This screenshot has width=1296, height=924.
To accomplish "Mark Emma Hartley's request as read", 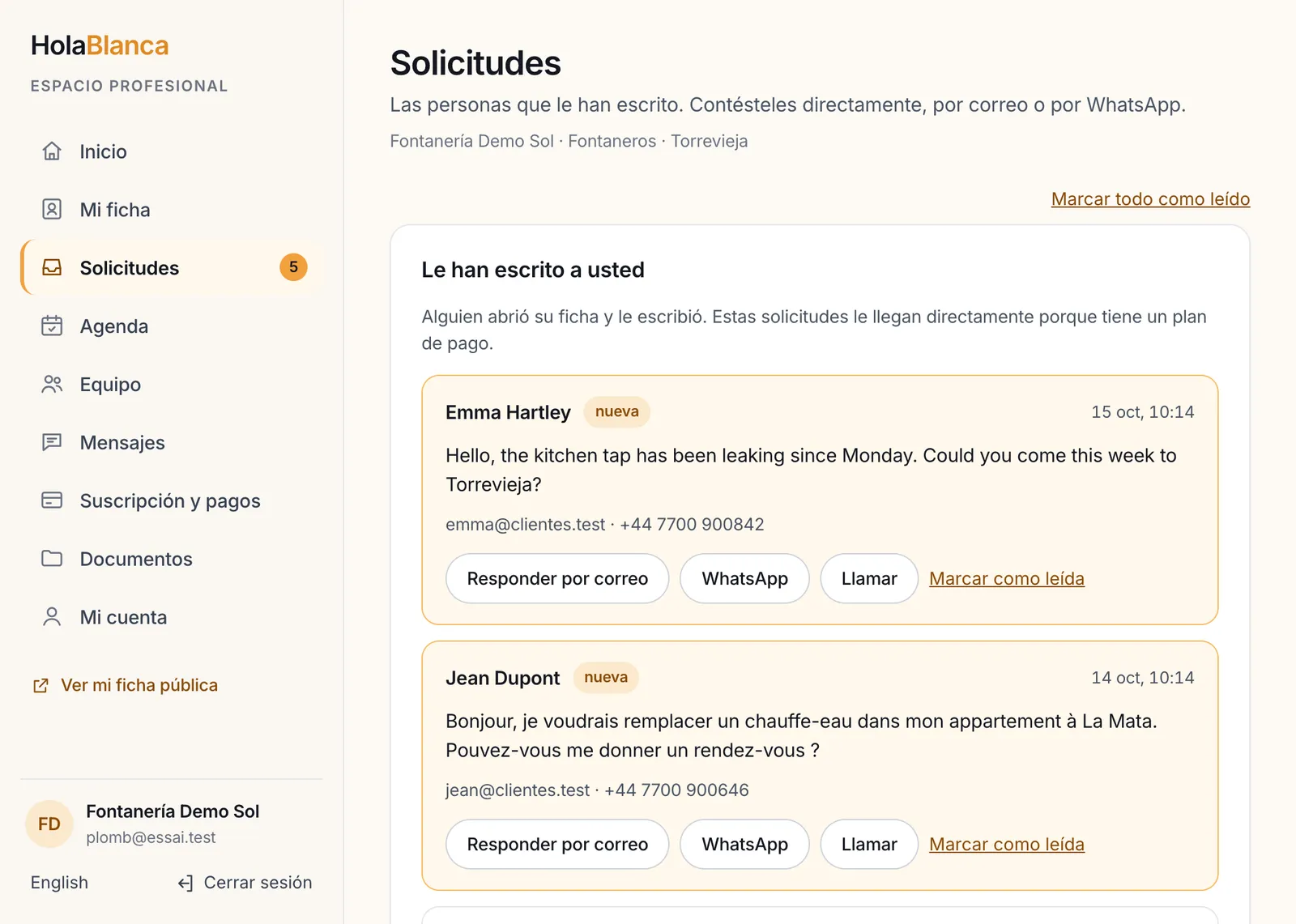I will click(x=1007, y=579).
